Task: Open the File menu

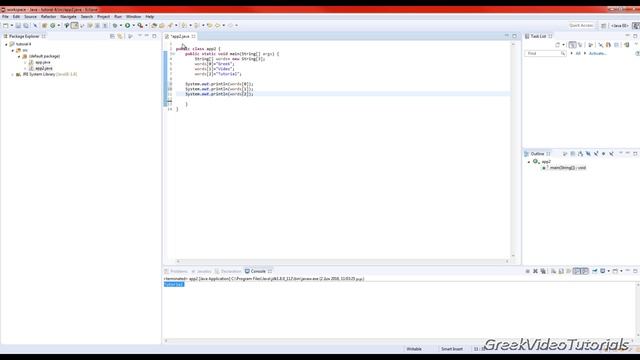Action: pos(5,17)
